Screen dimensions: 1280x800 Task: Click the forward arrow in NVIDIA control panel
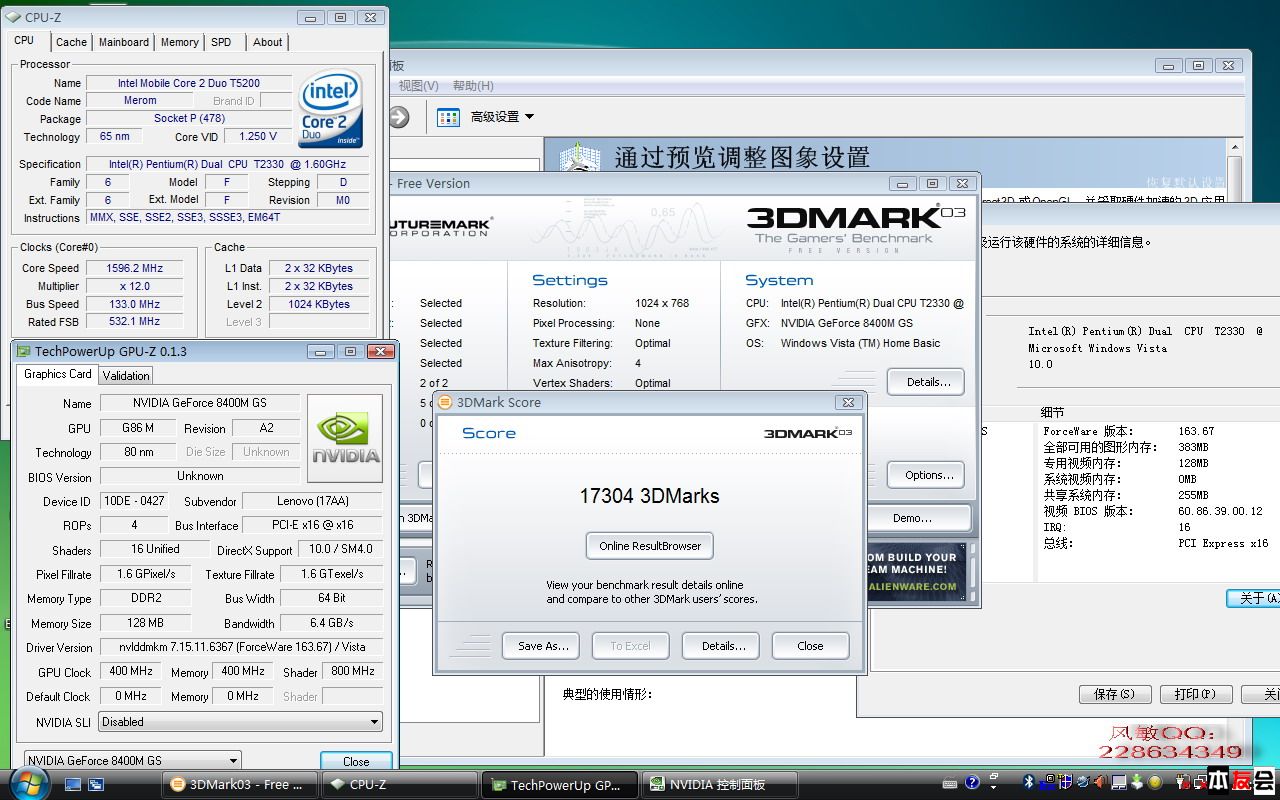point(399,117)
